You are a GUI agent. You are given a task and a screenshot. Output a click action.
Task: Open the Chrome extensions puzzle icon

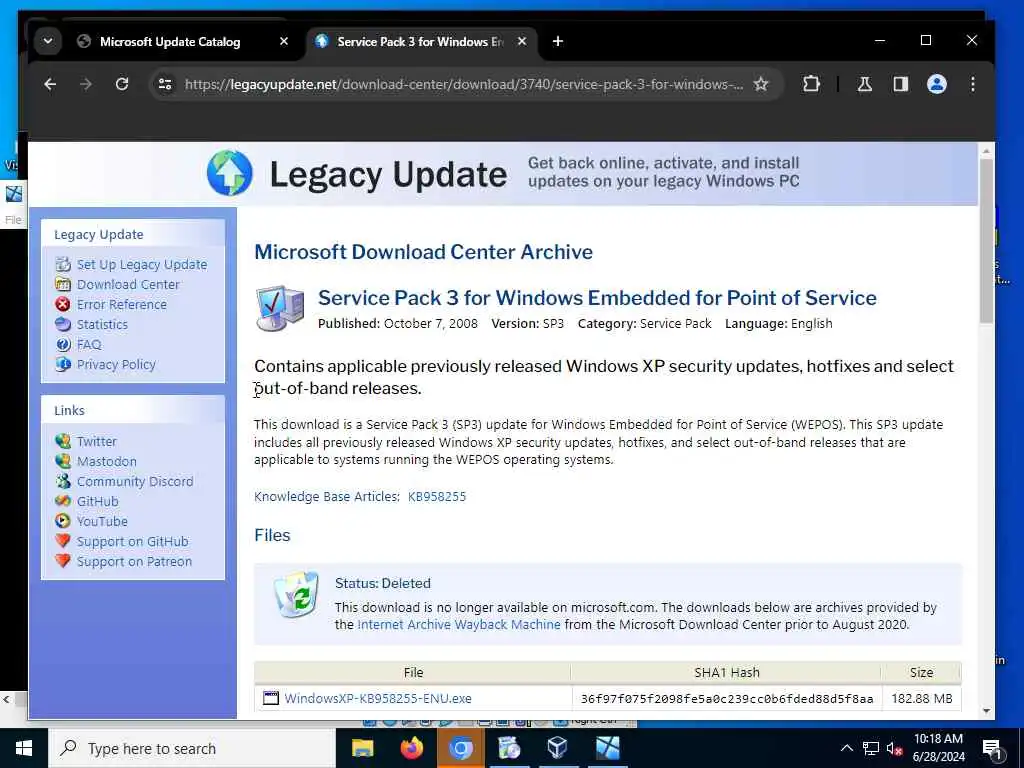point(811,84)
